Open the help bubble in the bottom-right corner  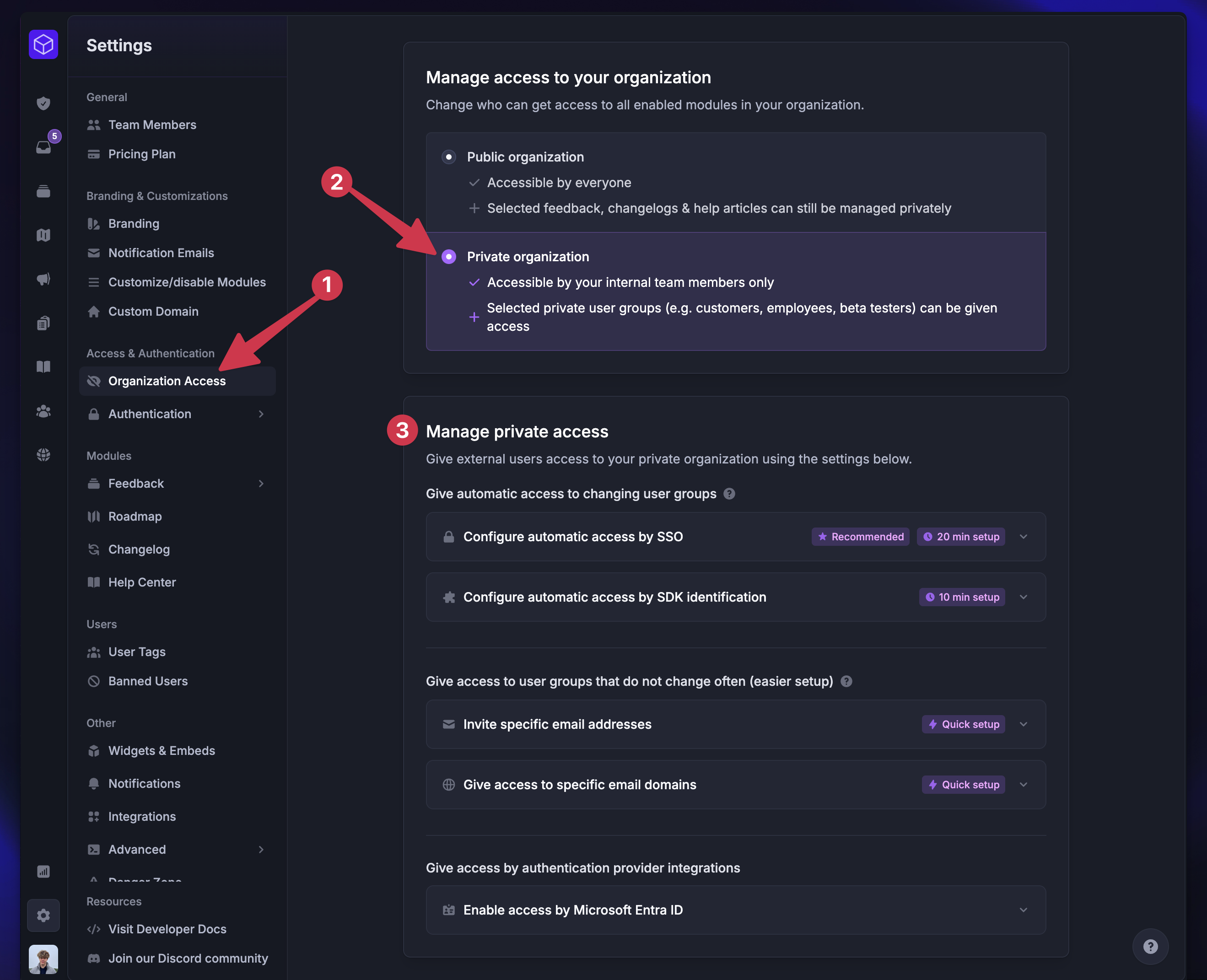pyautogui.click(x=1151, y=947)
